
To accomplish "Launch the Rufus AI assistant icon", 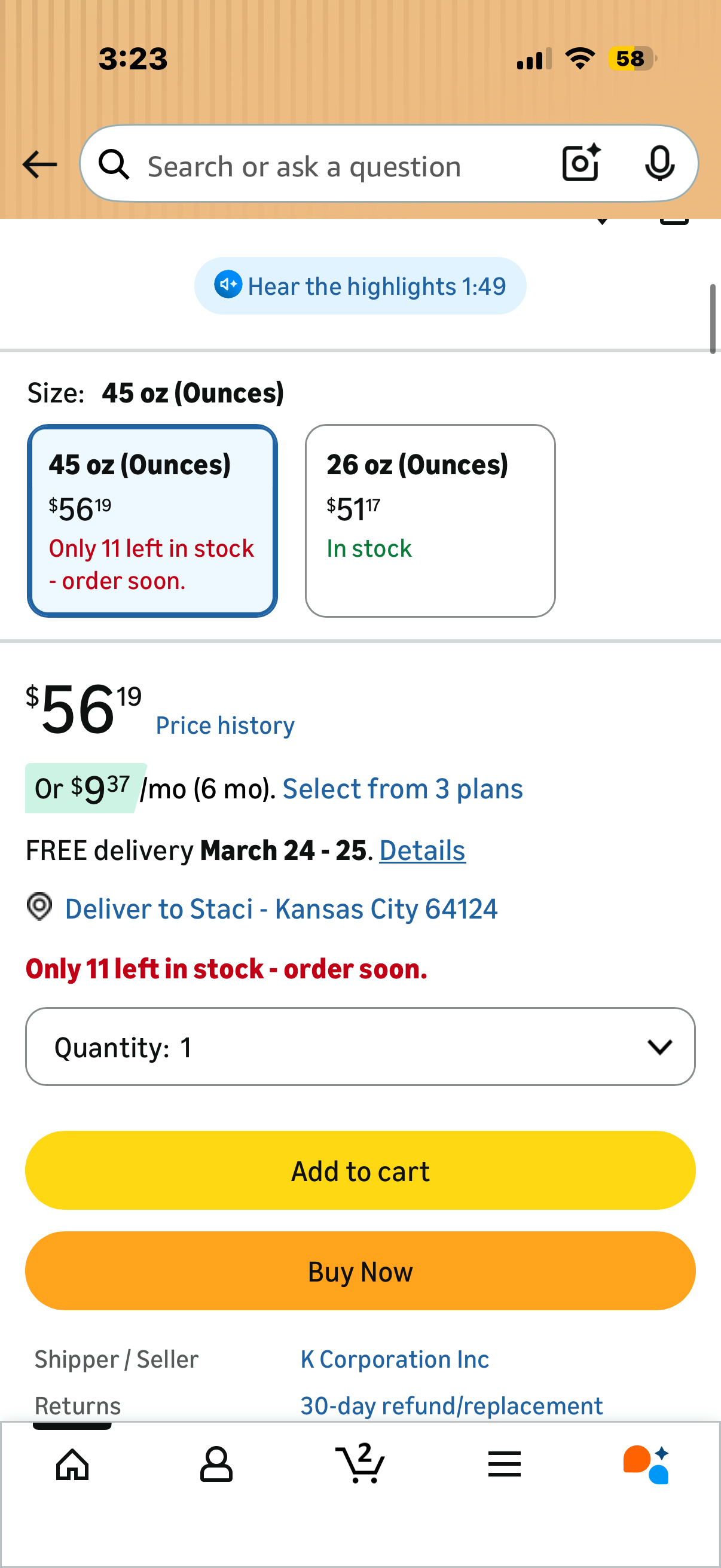I will coord(646,1465).
